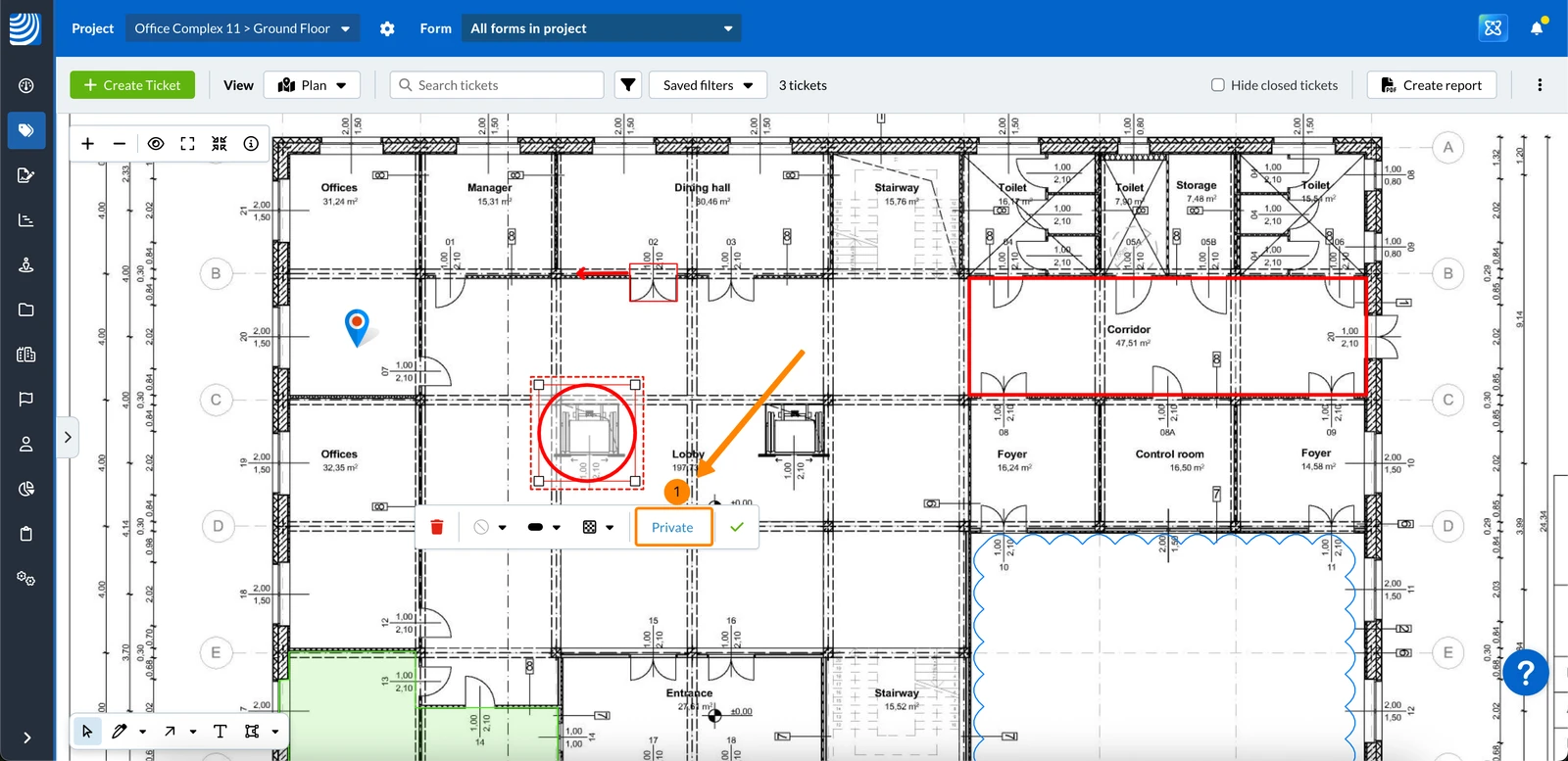Viewport: 1568px width, 761px height.
Task: Open the flag icon in sidebar
Action: pyautogui.click(x=26, y=399)
